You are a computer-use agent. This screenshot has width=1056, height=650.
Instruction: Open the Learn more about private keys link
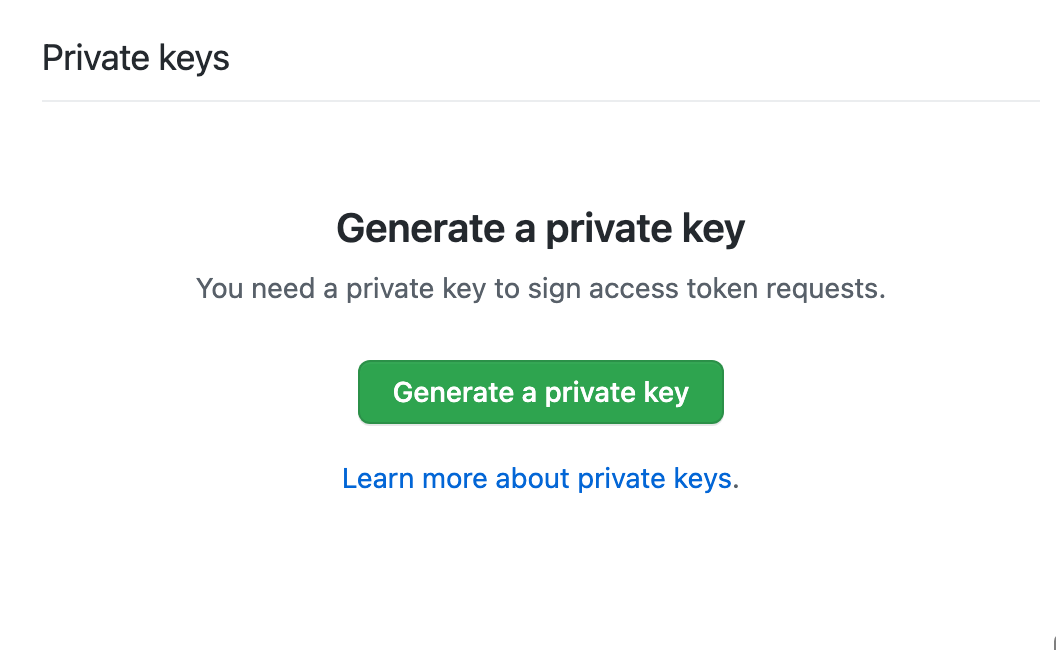(537, 479)
